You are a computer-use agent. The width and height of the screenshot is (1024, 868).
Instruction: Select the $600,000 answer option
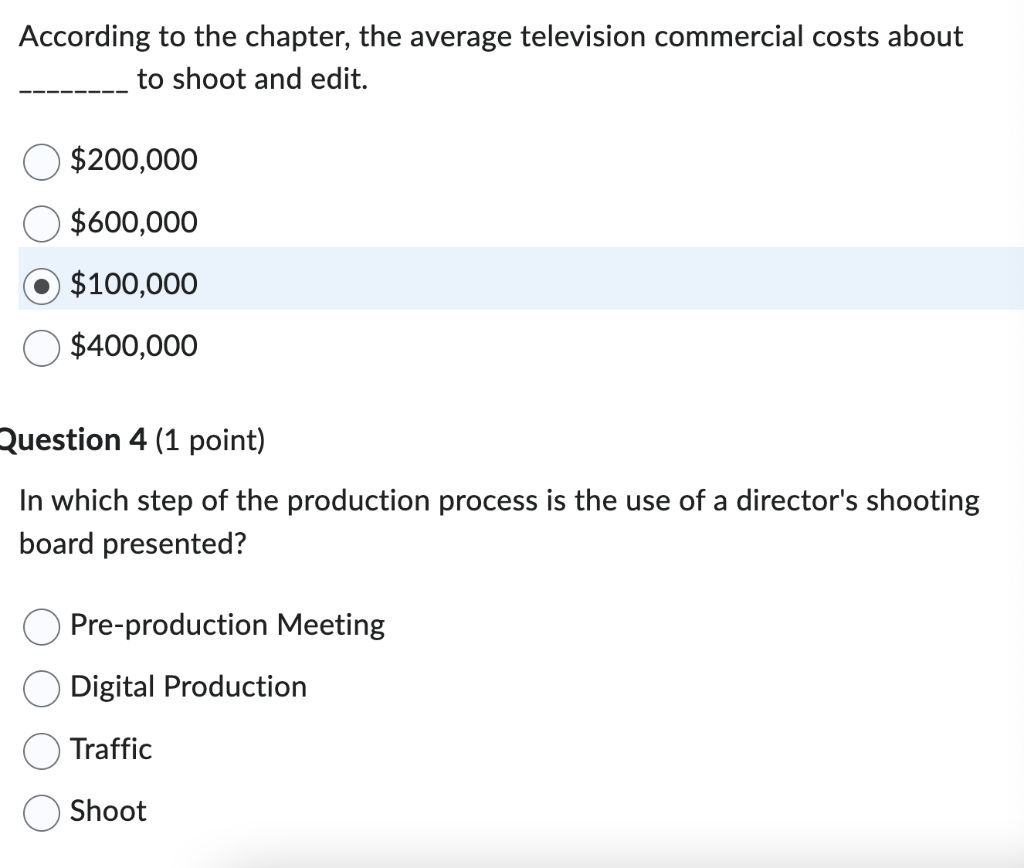click(x=41, y=222)
